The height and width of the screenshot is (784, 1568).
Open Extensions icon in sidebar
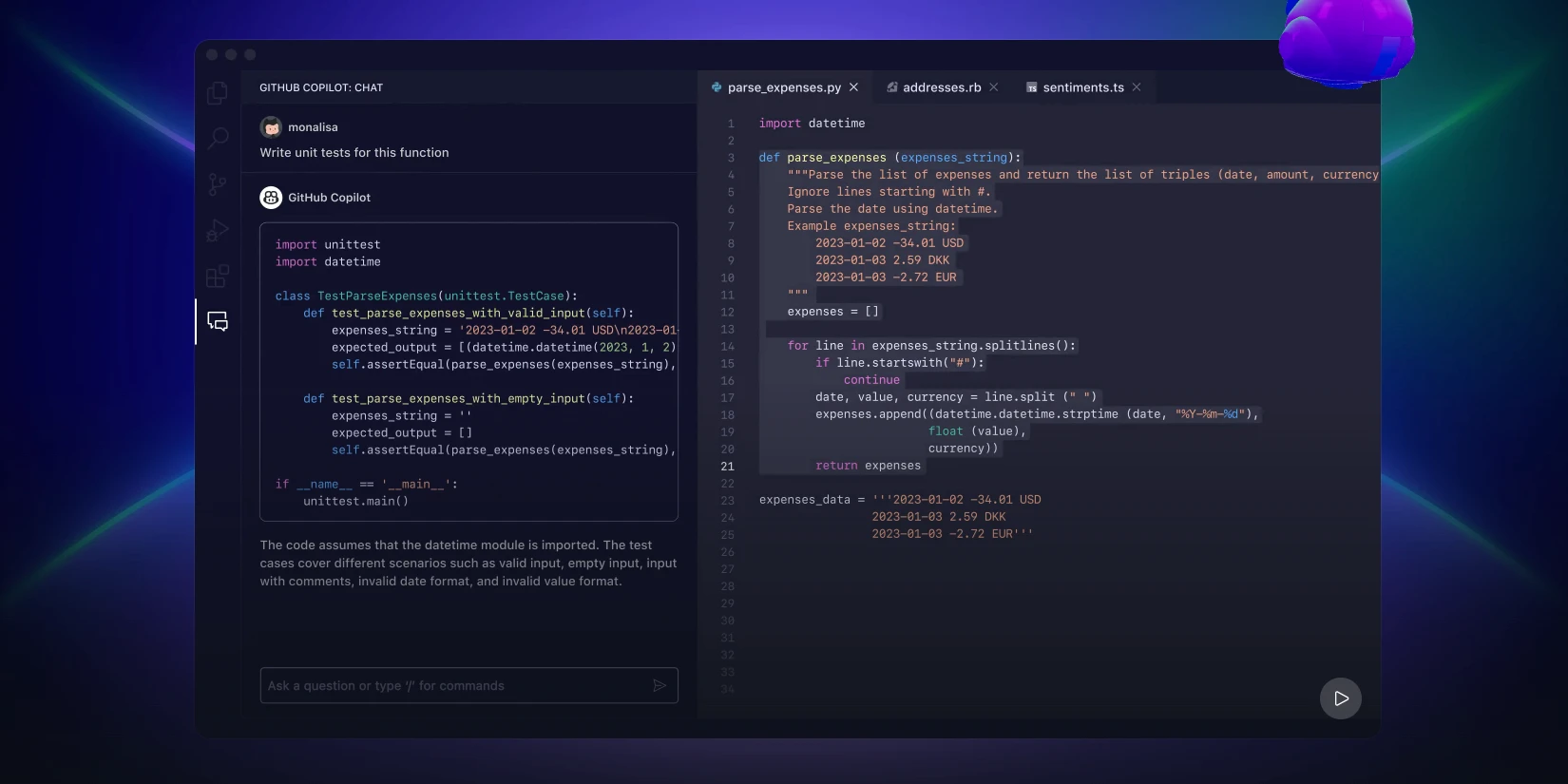tap(218, 276)
